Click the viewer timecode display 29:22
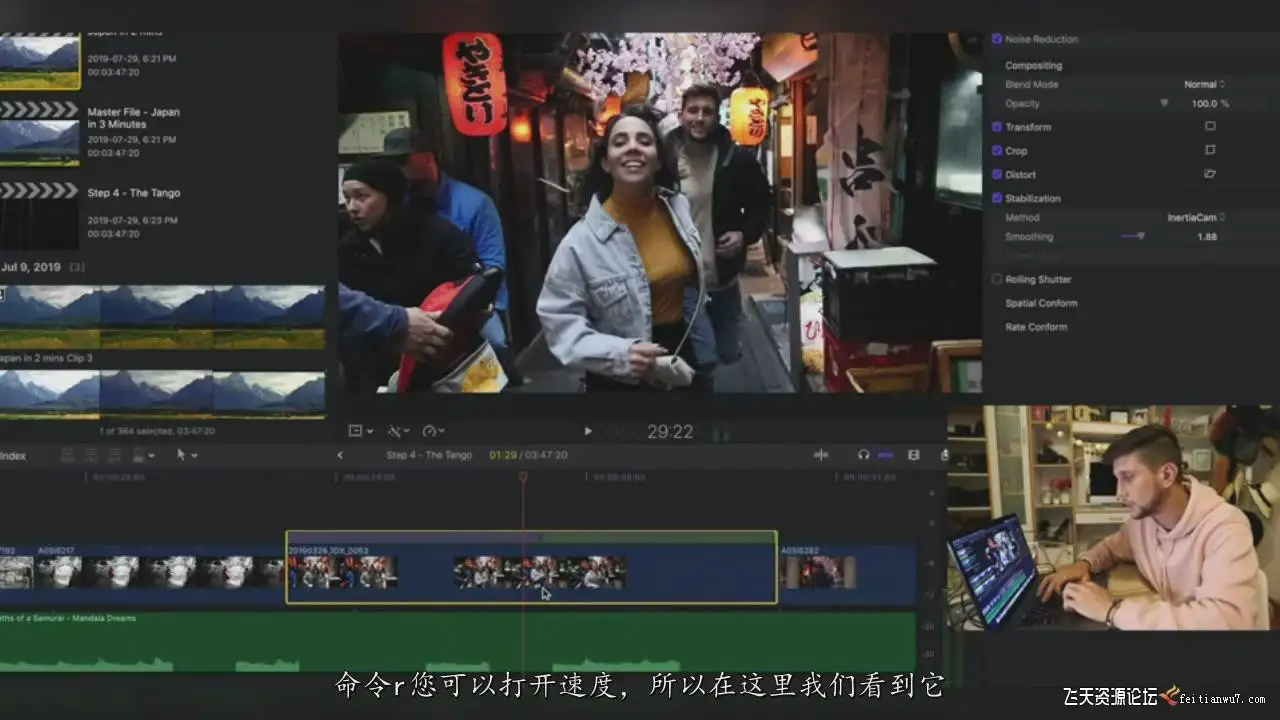Image resolution: width=1280 pixels, height=720 pixels. coord(670,432)
